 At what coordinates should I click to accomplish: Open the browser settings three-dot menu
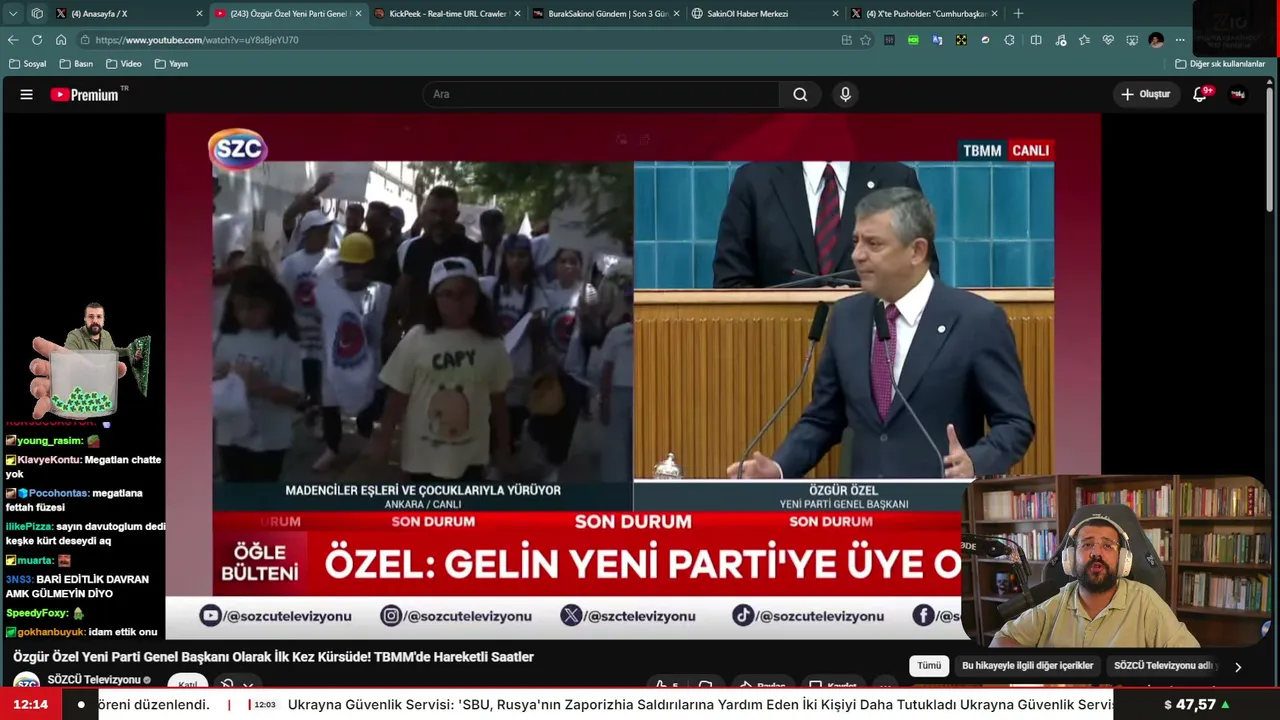click(x=1180, y=40)
